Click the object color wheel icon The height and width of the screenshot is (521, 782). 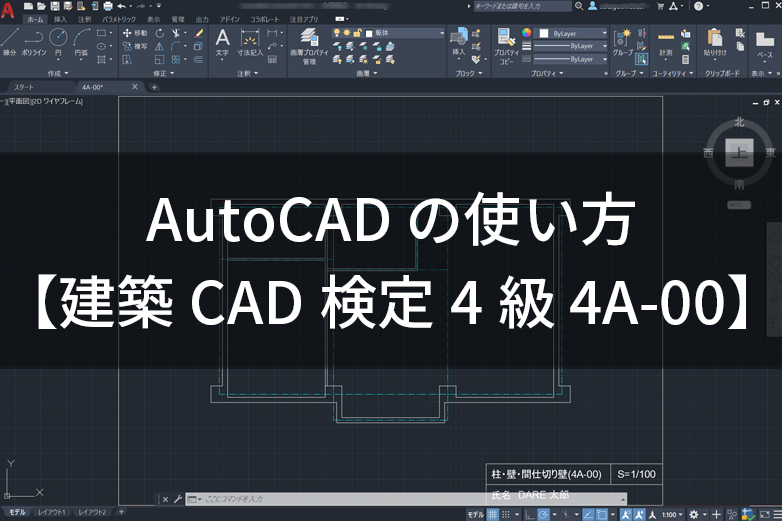coord(526,33)
